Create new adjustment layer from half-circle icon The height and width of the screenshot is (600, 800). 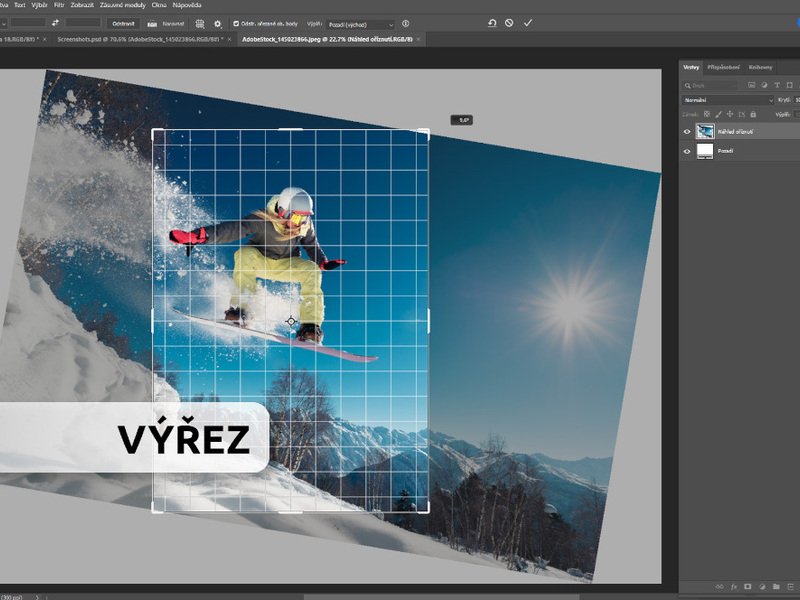click(762, 587)
